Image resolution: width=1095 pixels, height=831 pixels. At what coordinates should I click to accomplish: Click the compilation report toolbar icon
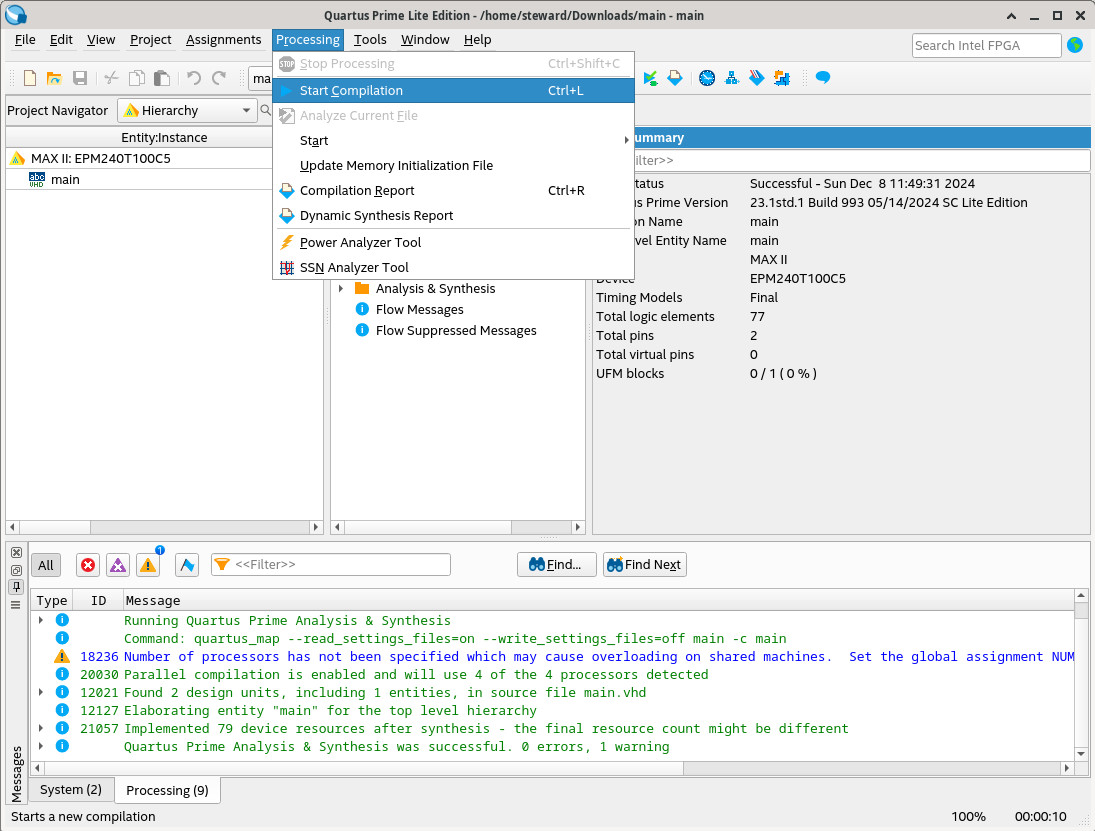point(675,78)
